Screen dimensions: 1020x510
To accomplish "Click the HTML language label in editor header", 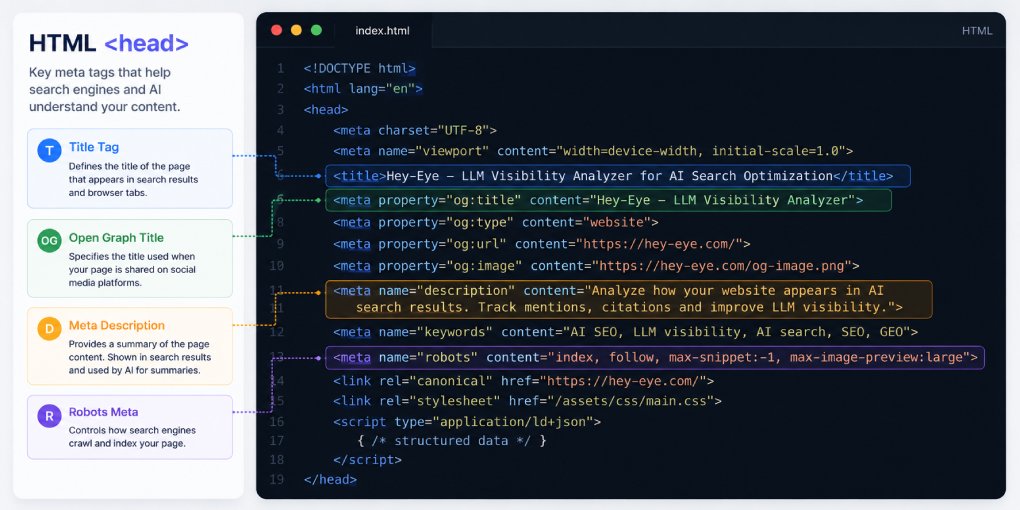I will click(x=977, y=31).
